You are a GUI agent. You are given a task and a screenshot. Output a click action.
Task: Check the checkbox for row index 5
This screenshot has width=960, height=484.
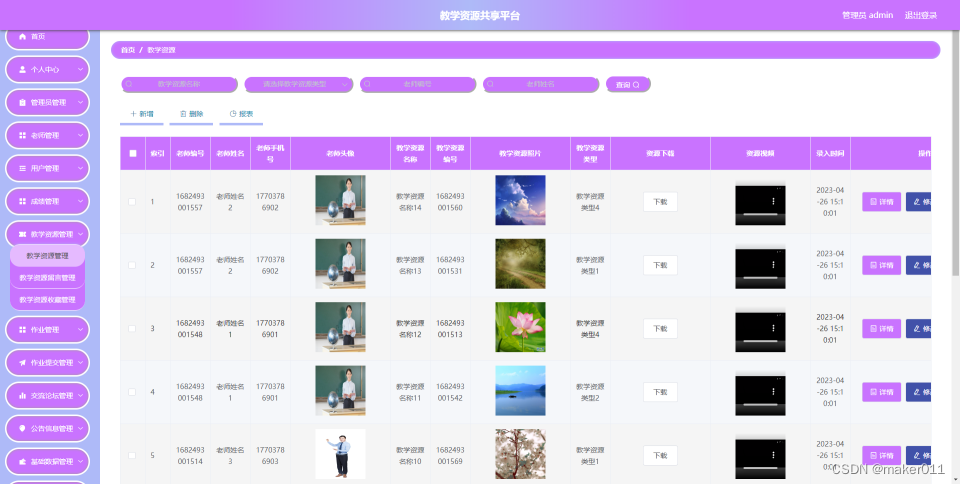[132, 455]
